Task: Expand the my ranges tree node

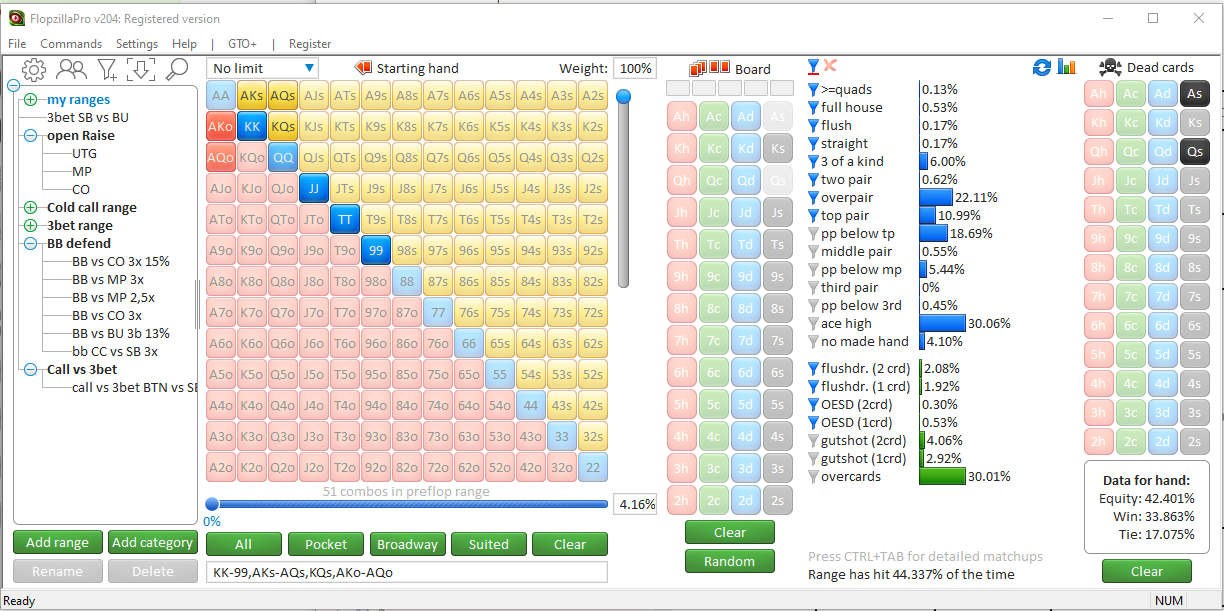Action: pyautogui.click(x=30, y=99)
